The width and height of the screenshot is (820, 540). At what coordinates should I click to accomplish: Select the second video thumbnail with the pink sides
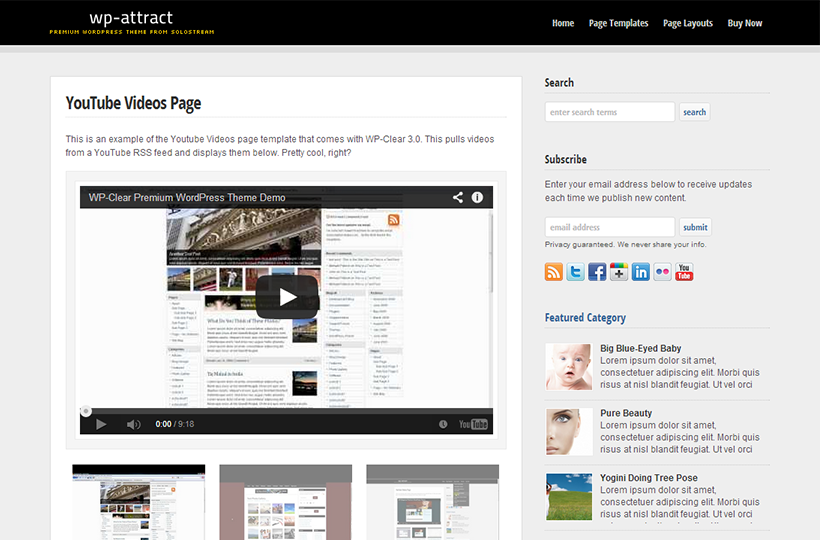click(286, 502)
